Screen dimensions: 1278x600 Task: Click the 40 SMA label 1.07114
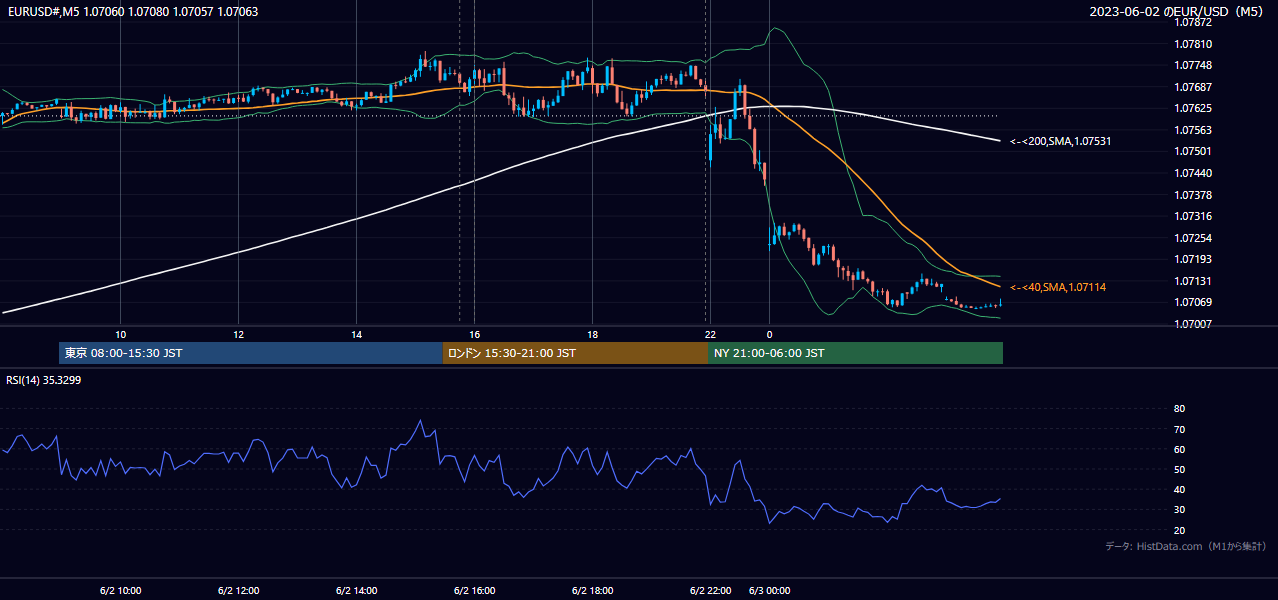click(1058, 287)
